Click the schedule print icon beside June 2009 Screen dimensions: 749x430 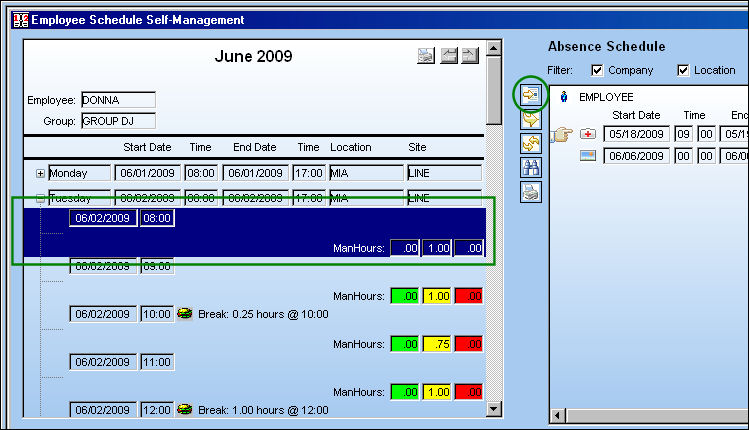tap(426, 55)
